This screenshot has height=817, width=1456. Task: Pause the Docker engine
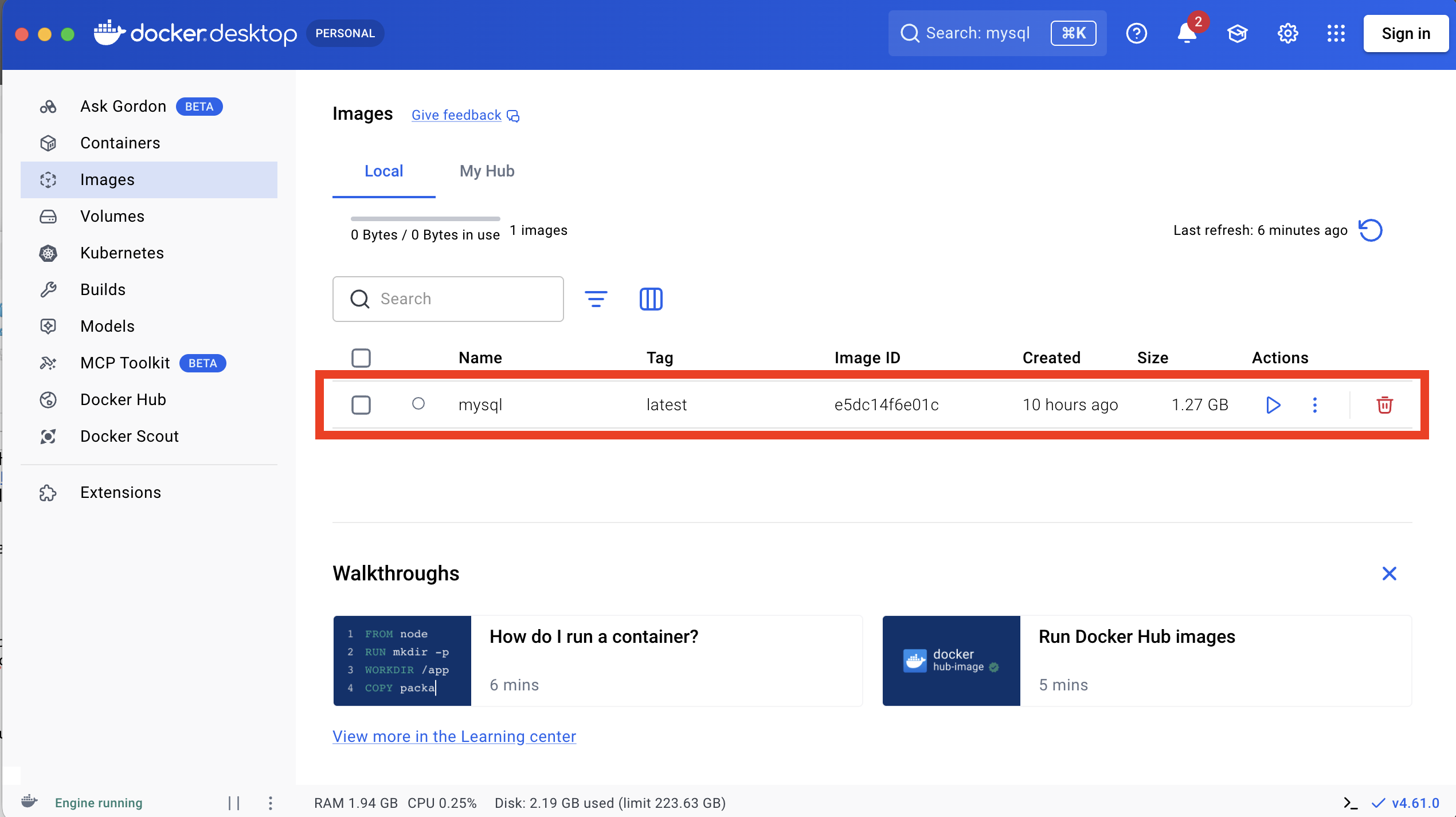234,803
